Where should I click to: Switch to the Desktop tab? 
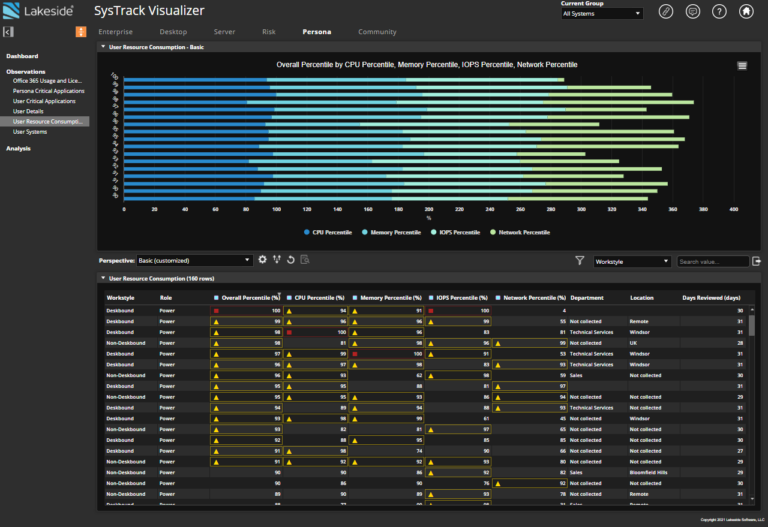tap(173, 32)
